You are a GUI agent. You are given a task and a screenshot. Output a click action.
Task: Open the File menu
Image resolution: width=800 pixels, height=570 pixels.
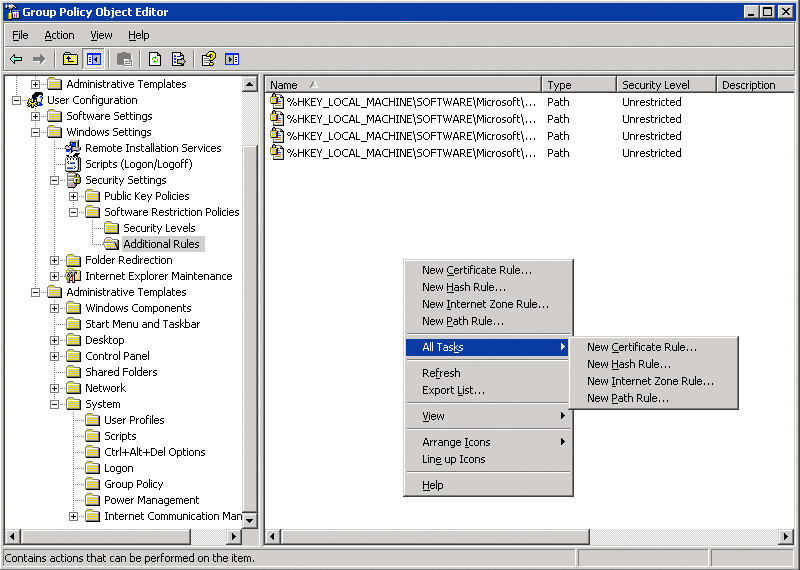(20, 35)
